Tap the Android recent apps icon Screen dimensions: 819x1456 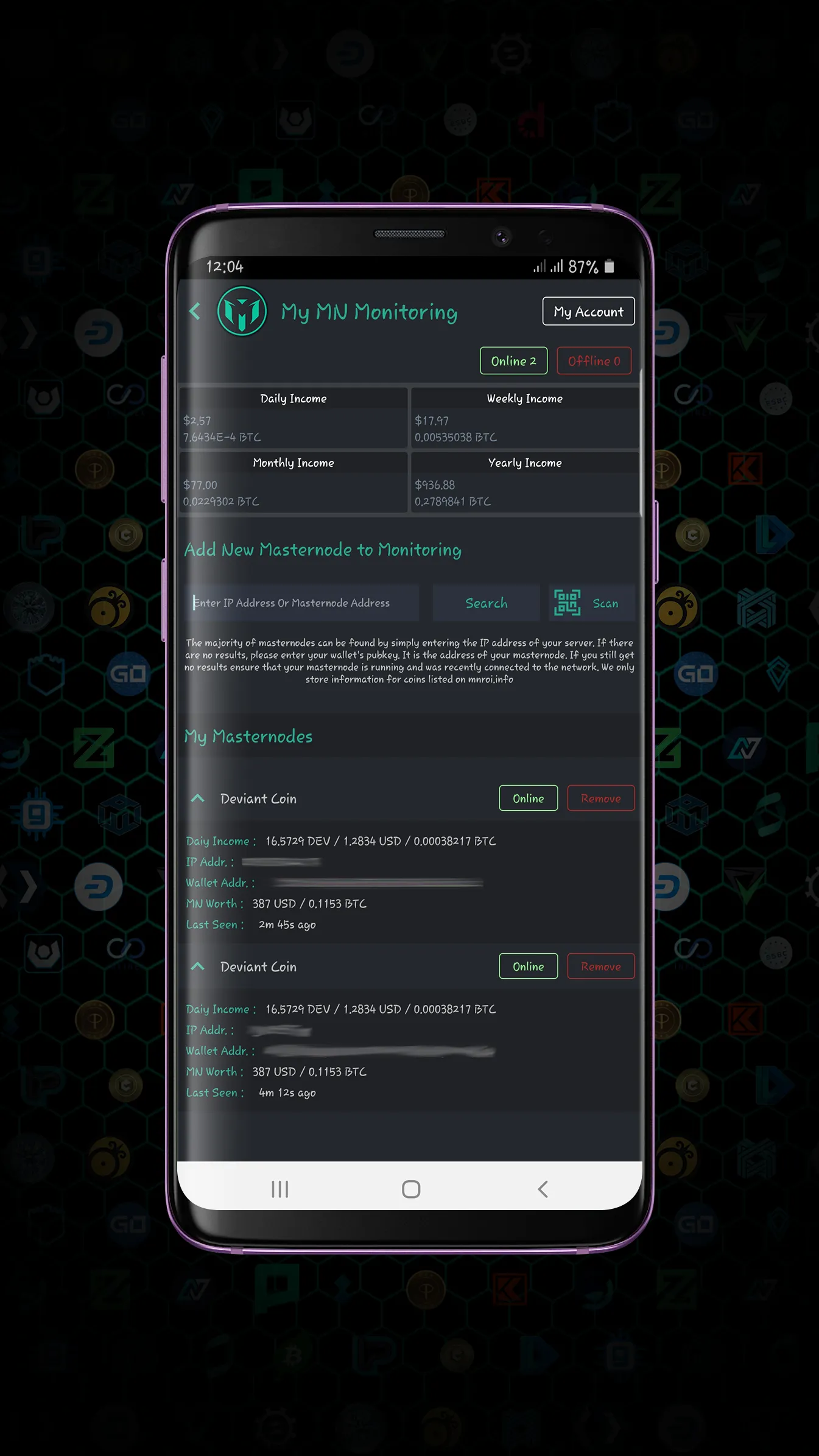pos(280,1189)
